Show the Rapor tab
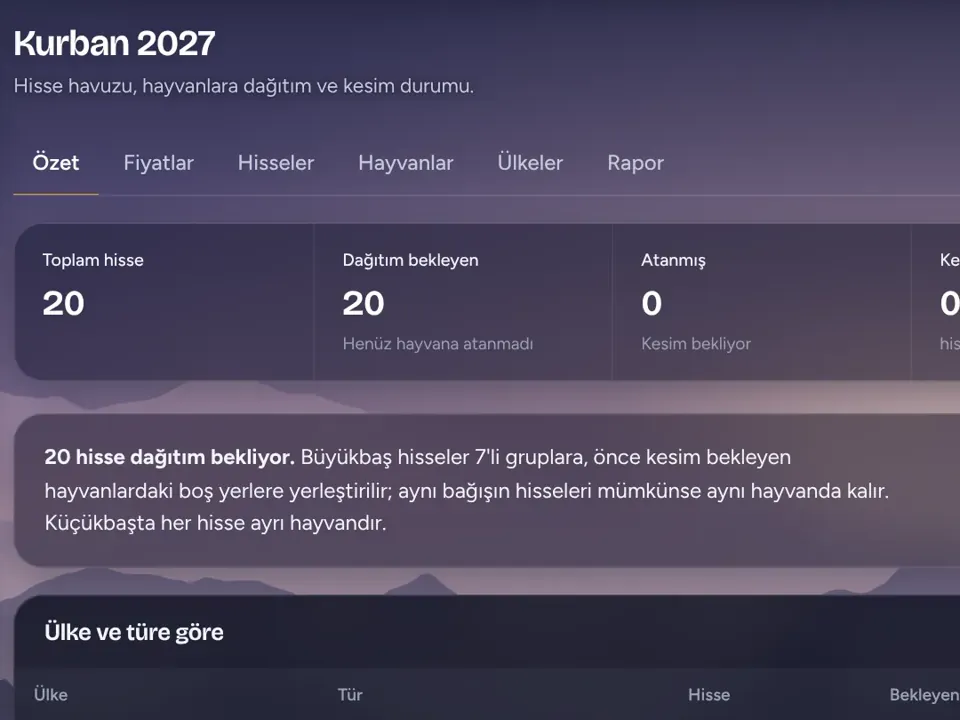Screen dimensions: 960x720 [635, 163]
